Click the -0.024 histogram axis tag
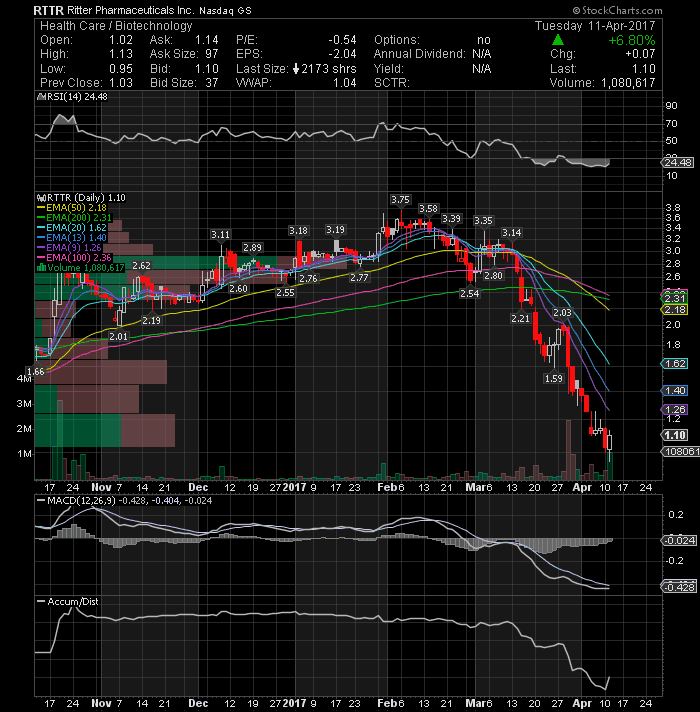Screen dimensions: 700x712 (x=679, y=540)
